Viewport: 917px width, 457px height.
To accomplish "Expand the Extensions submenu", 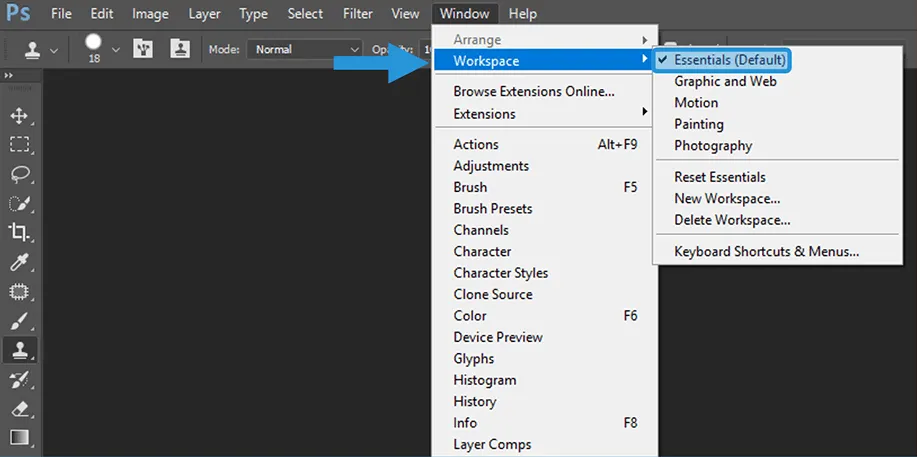I will pyautogui.click(x=545, y=114).
